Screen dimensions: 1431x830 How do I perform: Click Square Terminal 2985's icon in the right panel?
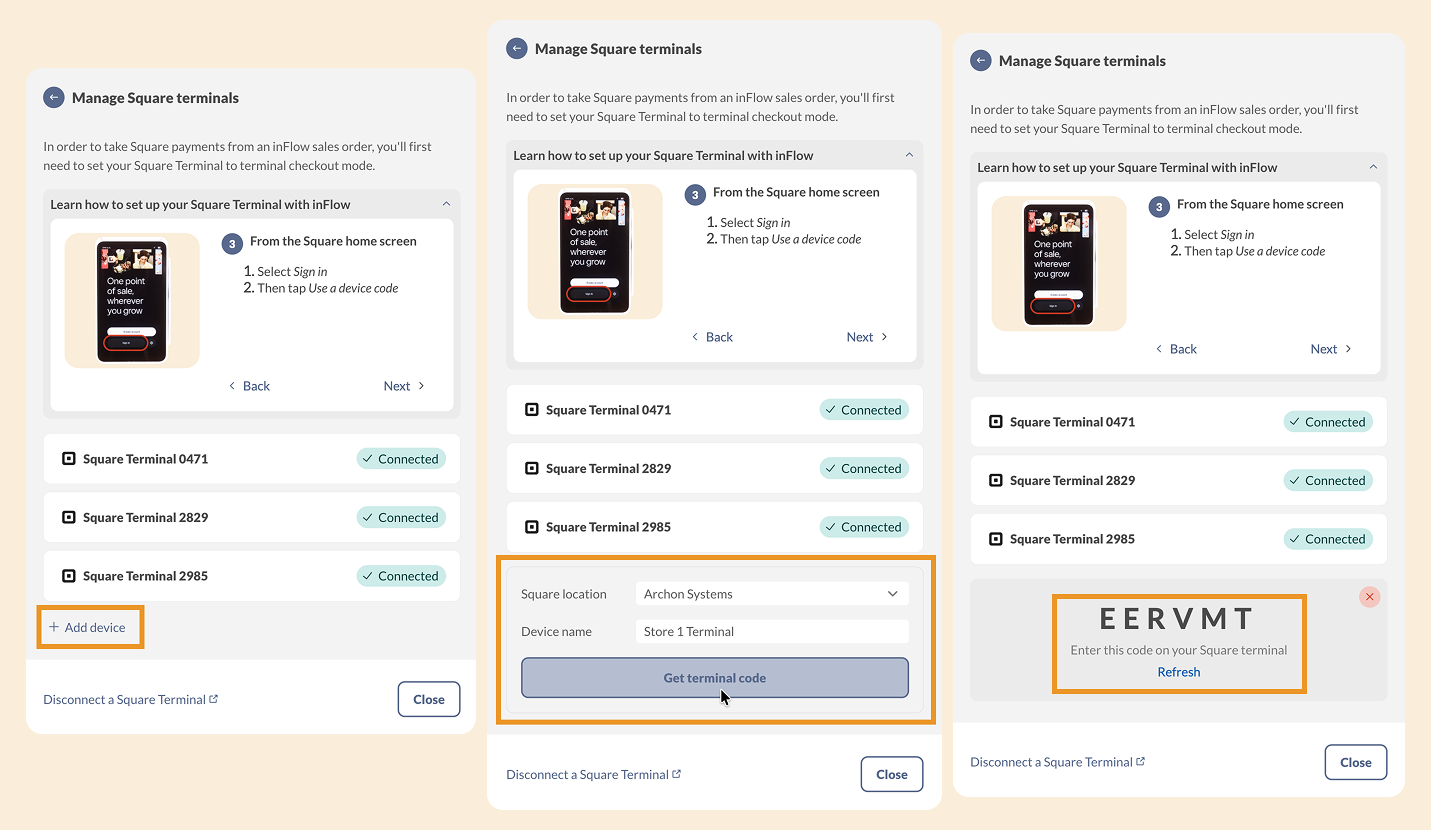(x=995, y=539)
